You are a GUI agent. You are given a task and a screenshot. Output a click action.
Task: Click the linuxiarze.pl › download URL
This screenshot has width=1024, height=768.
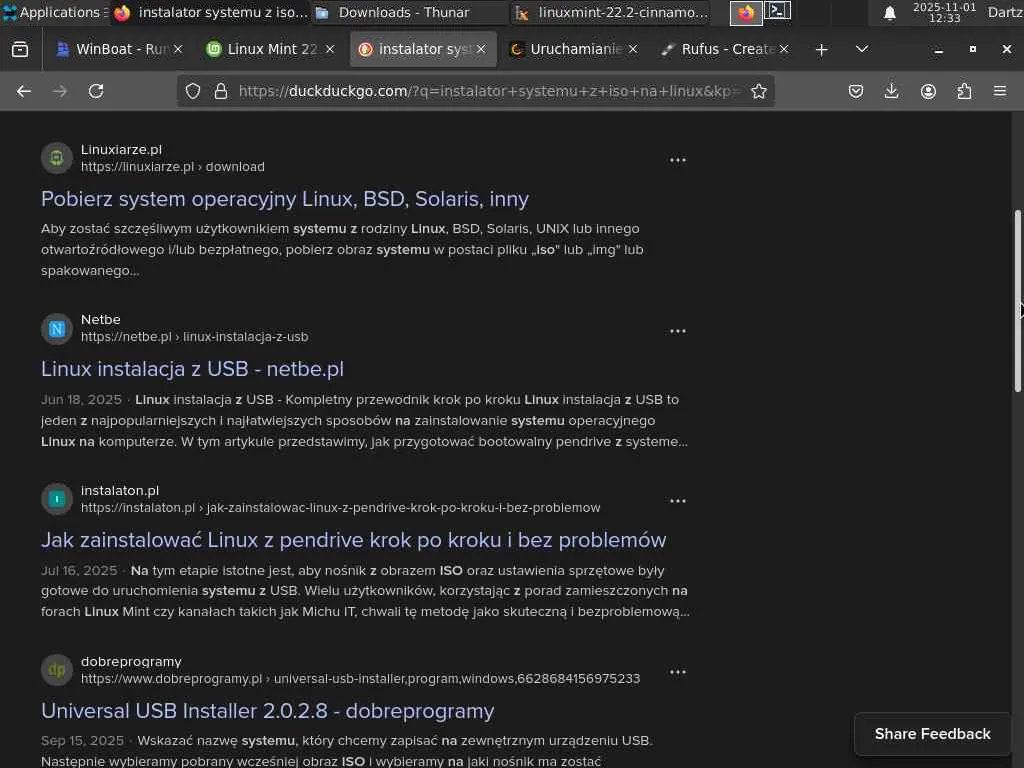tap(172, 167)
